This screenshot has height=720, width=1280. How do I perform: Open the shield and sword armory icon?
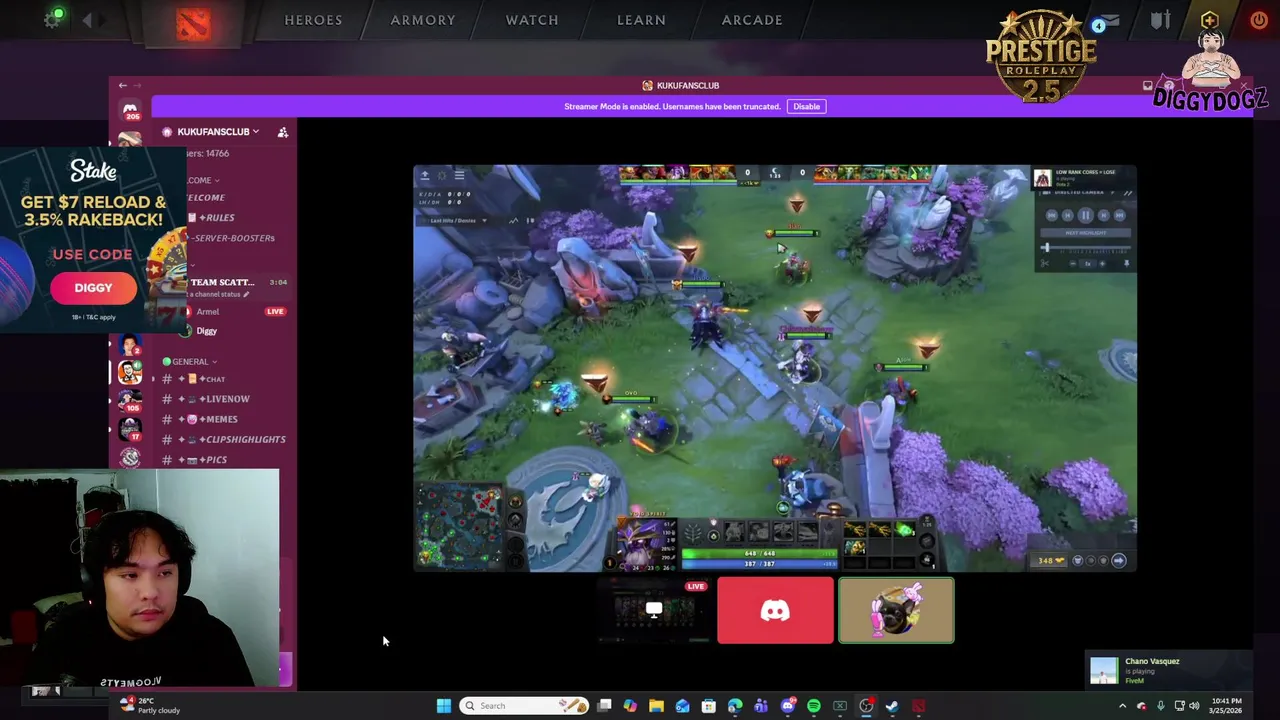(1160, 20)
